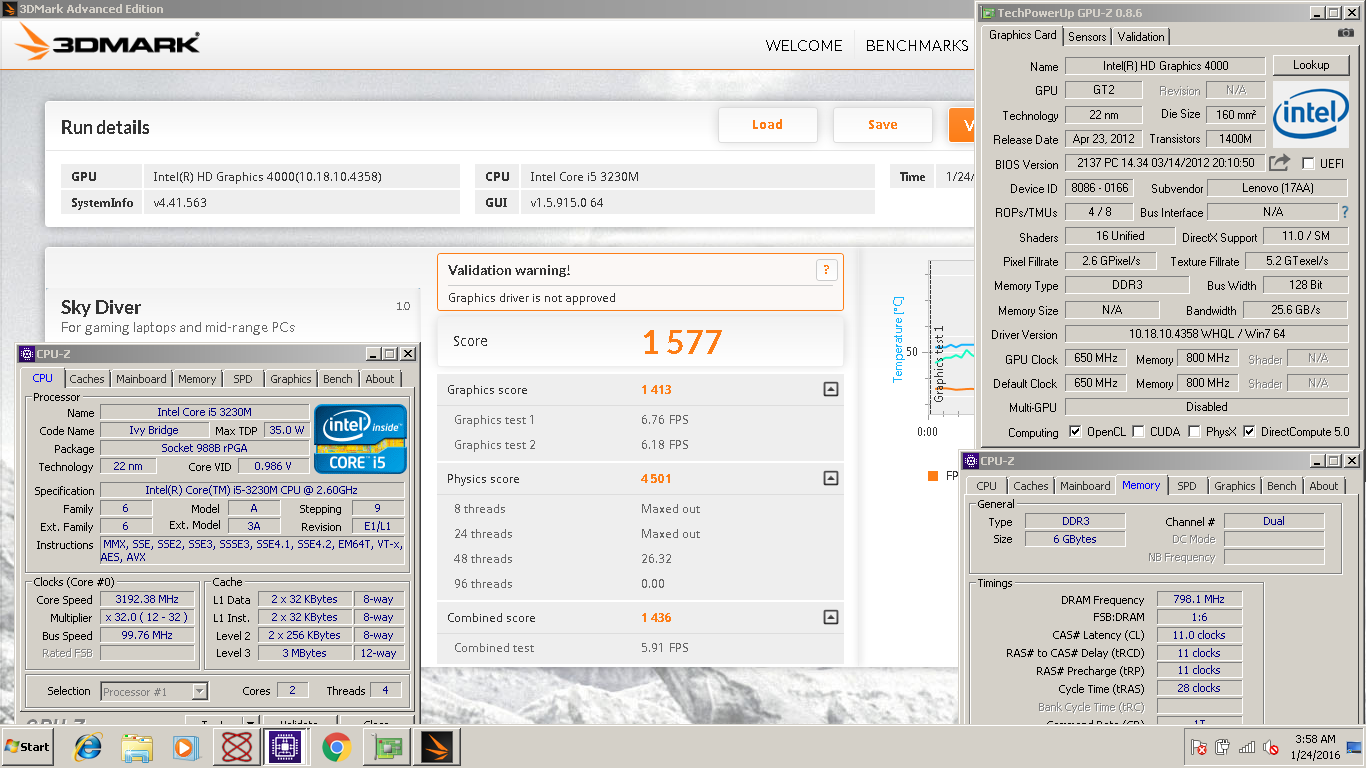Switch to GPU-Z via taskbar icon
The width and height of the screenshot is (1366, 768).
point(386,747)
